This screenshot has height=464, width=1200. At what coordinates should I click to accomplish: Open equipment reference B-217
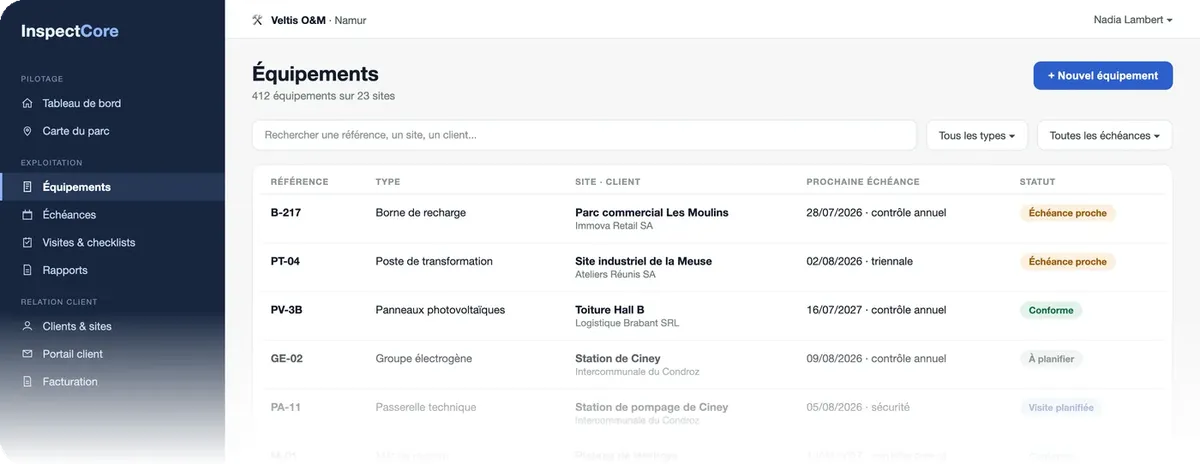[285, 213]
